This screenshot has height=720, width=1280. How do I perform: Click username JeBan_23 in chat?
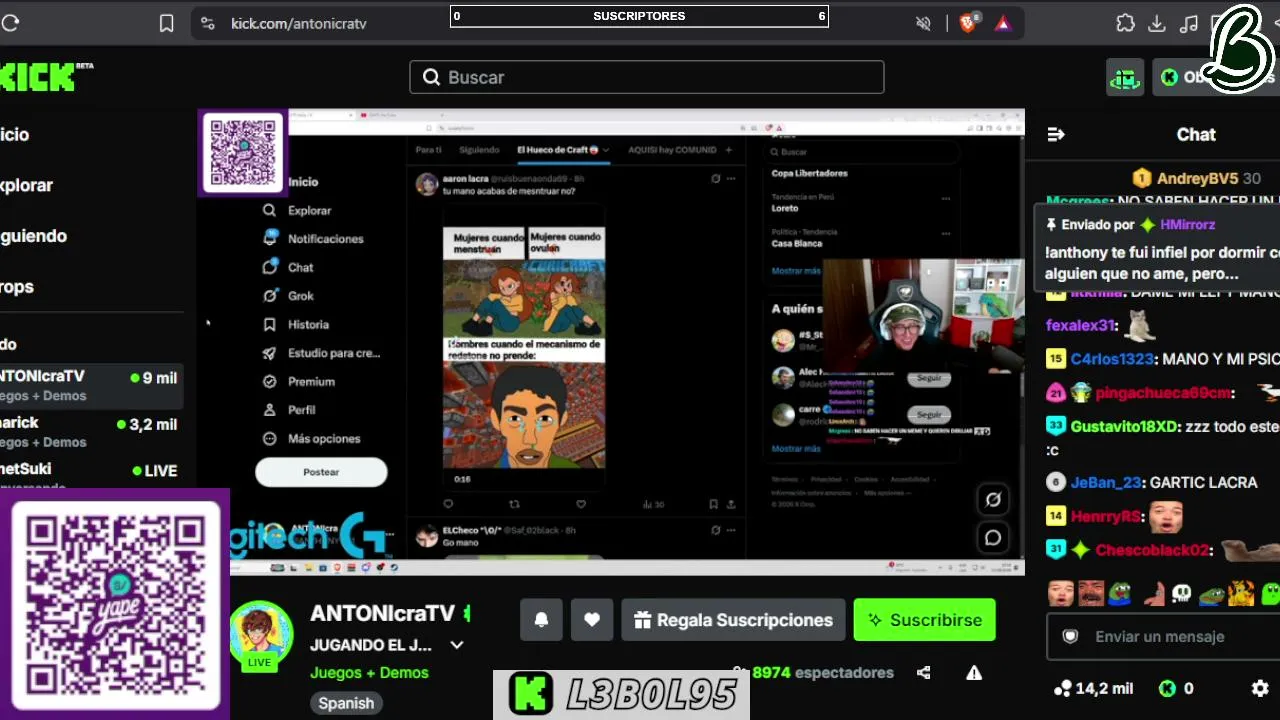tap(1106, 482)
